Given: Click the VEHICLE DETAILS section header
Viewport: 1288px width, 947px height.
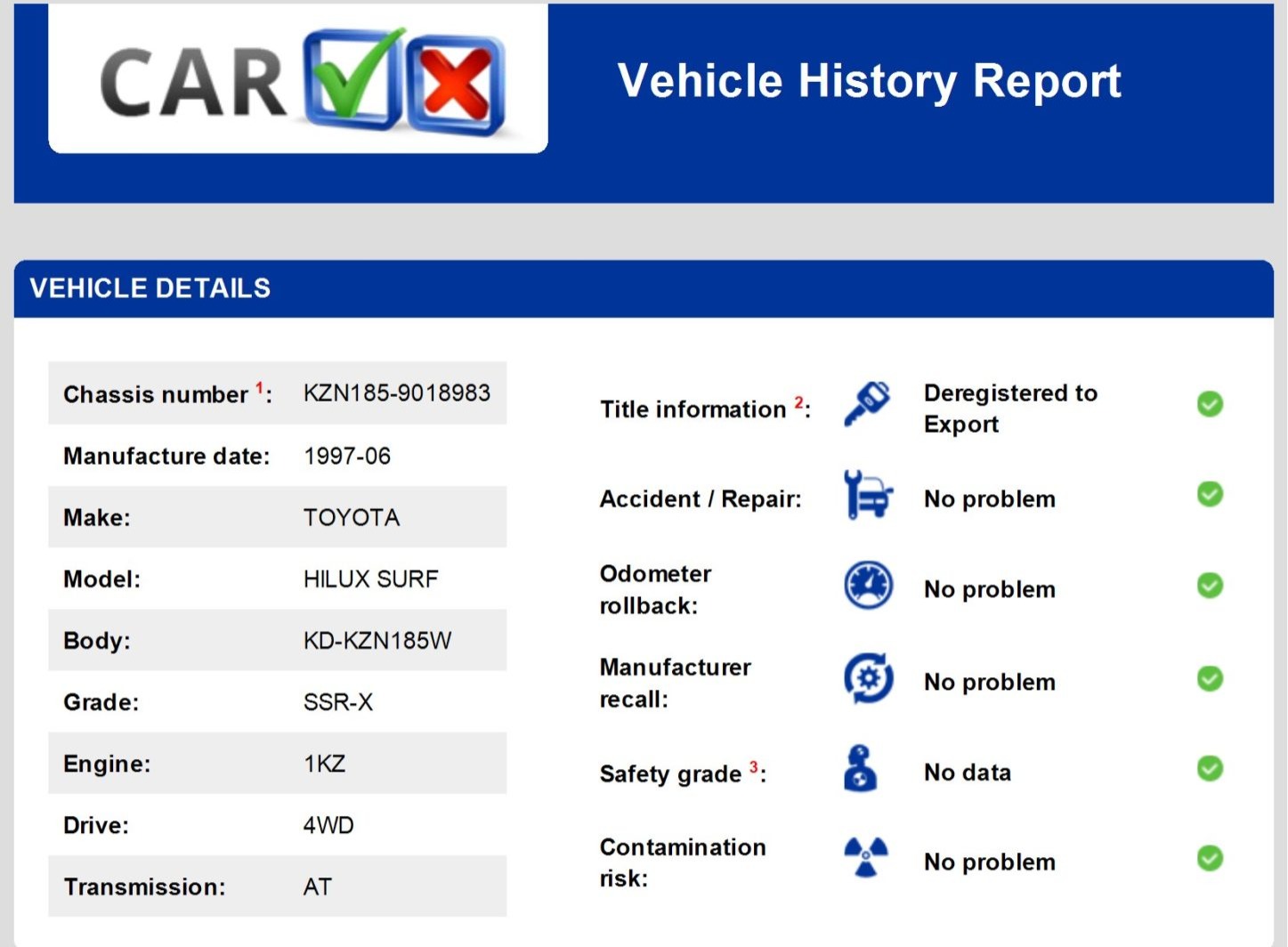Looking at the screenshot, I should (x=150, y=288).
